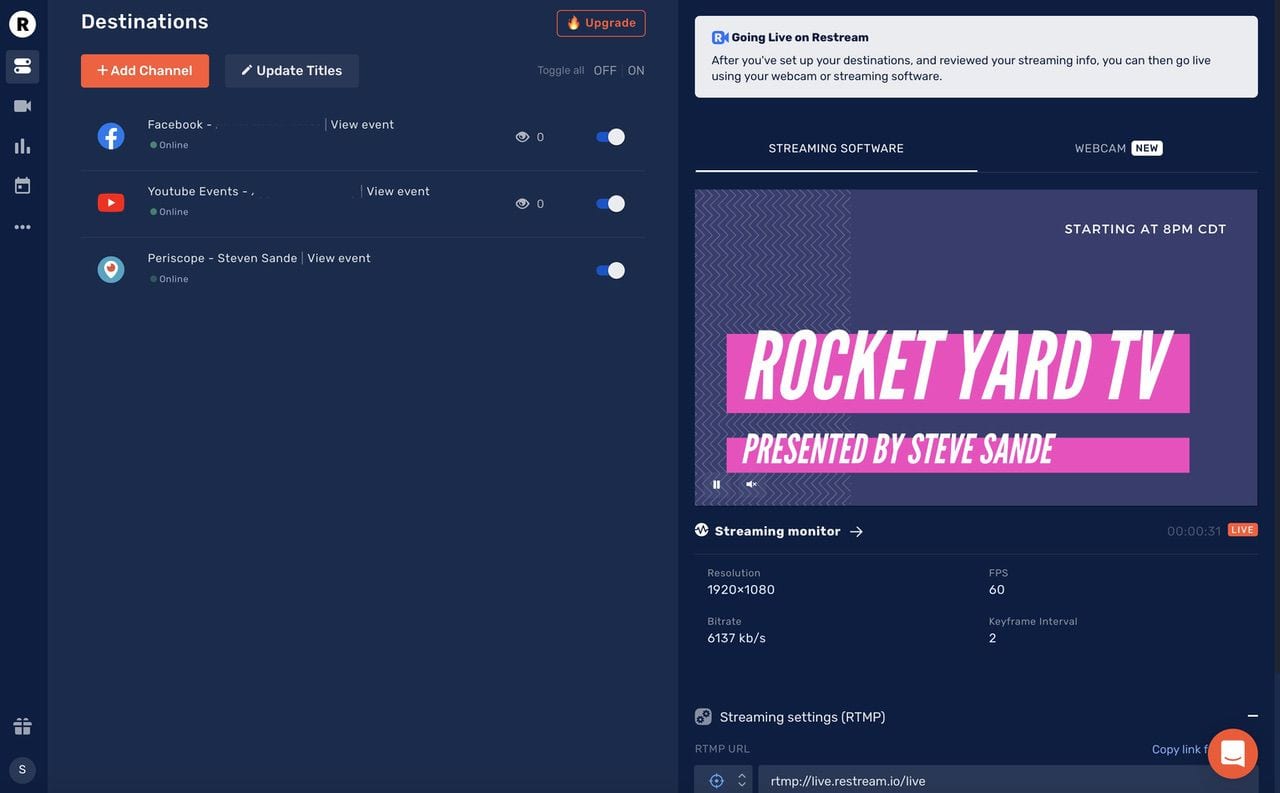Click the Update Titles button
Image resolution: width=1280 pixels, height=793 pixels.
click(291, 71)
